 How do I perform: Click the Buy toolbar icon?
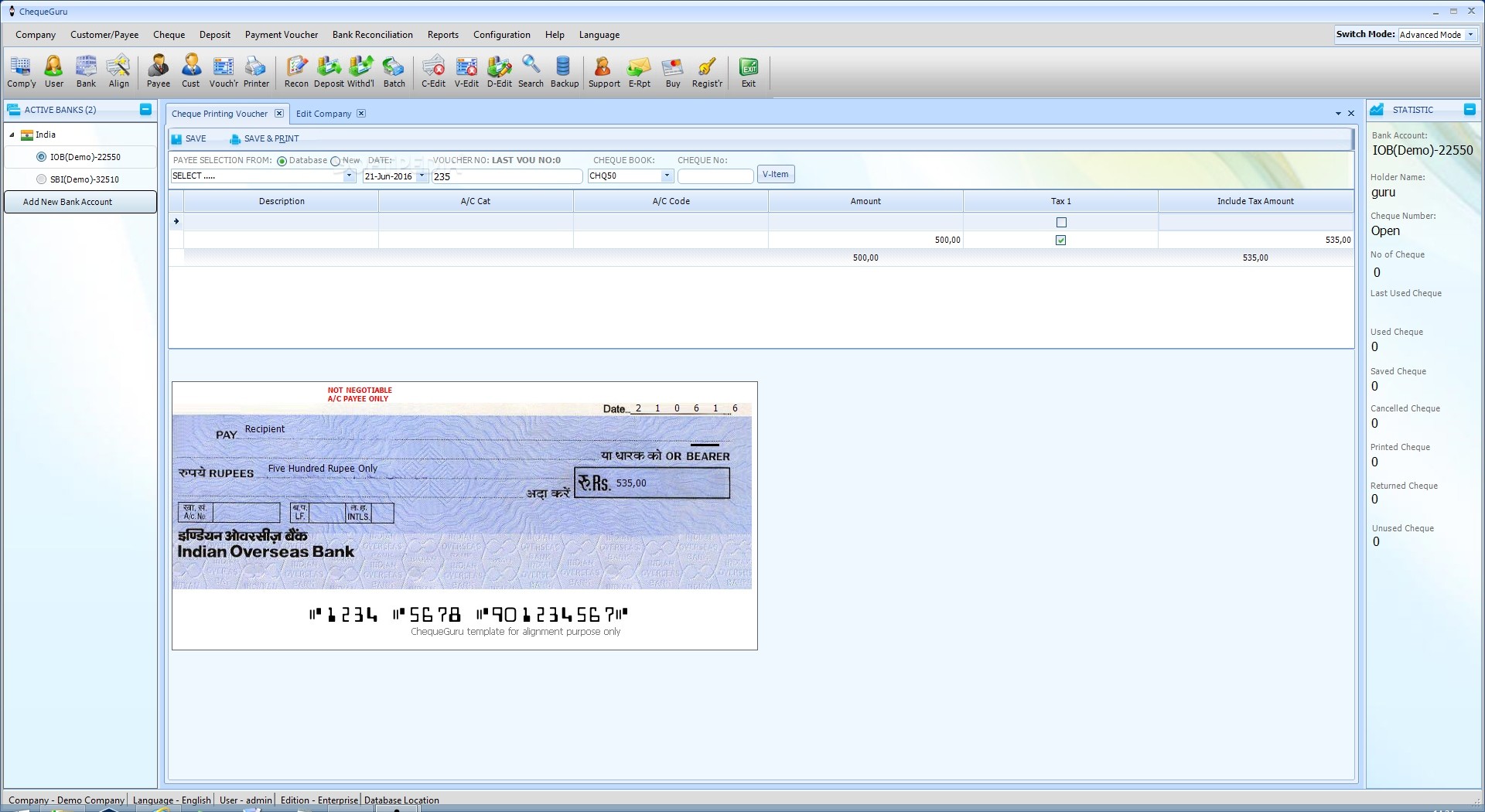tap(673, 72)
